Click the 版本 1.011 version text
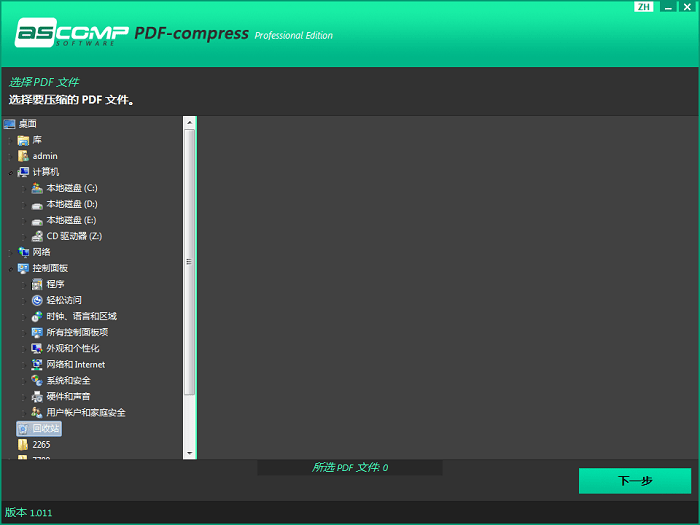The image size is (700, 525). click(x=29, y=513)
